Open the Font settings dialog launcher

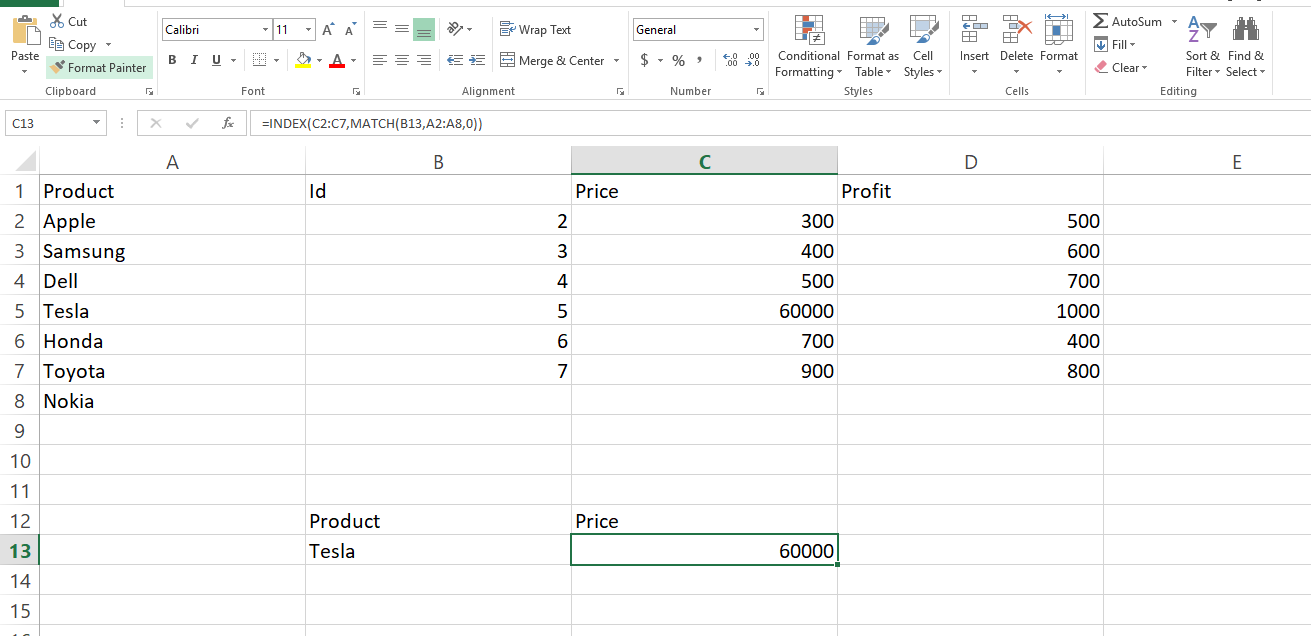(x=356, y=91)
